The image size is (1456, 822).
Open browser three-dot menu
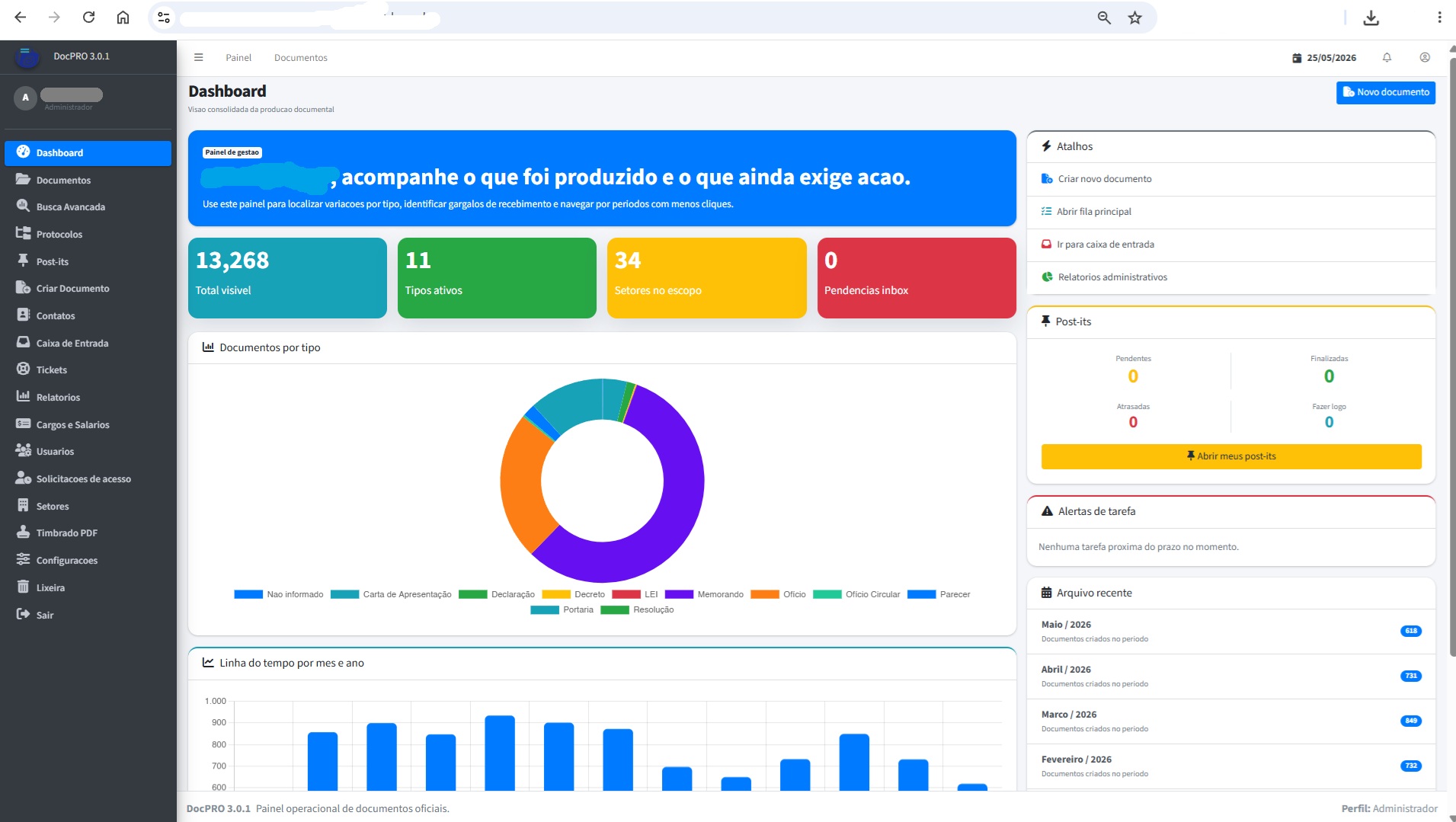1438,17
